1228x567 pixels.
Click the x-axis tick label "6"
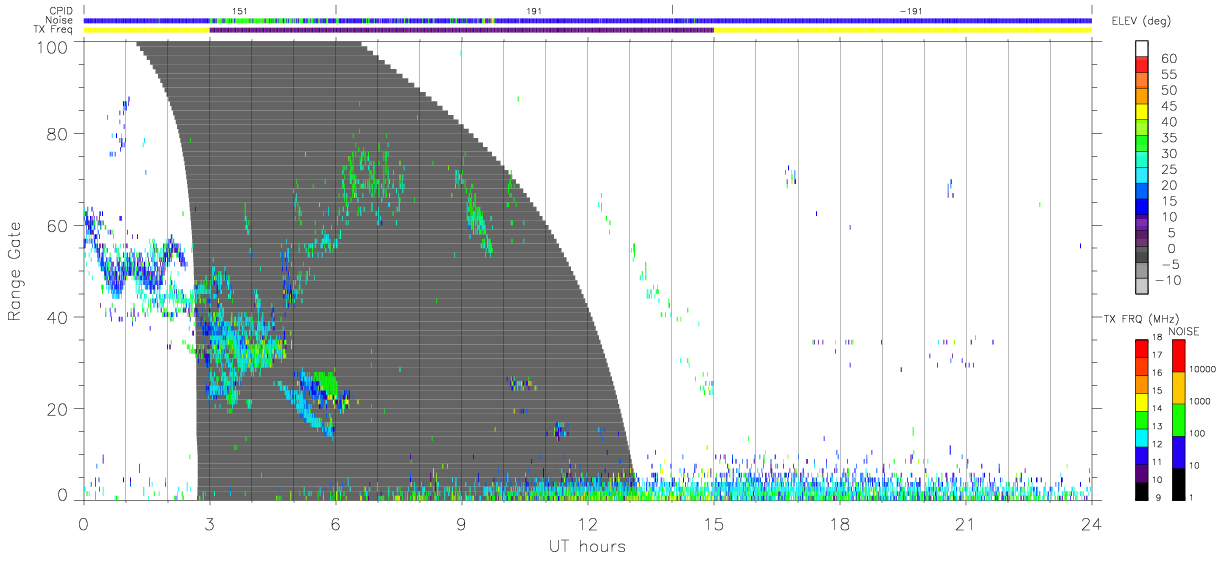335,524
